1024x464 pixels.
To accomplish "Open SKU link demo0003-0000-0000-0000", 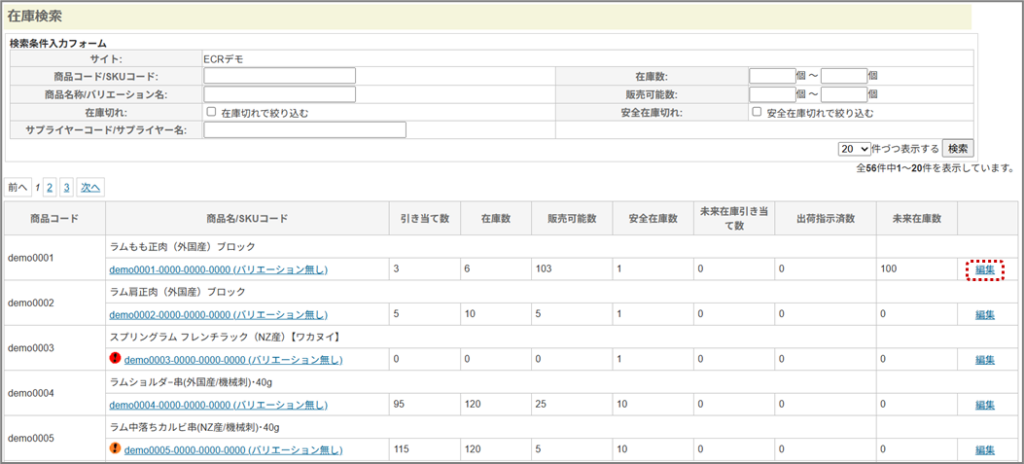I will 233,360.
